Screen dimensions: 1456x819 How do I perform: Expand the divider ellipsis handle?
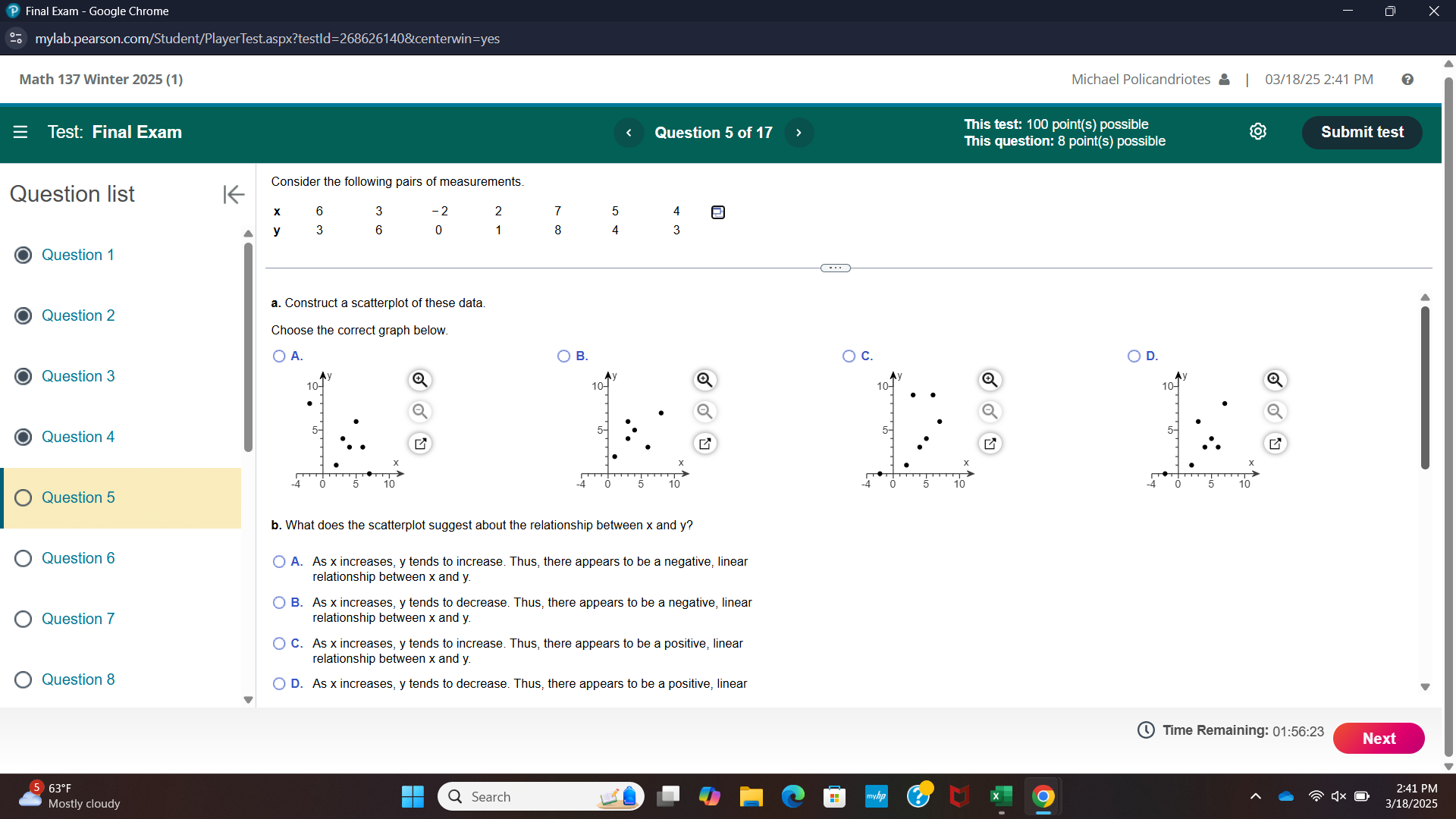click(x=835, y=268)
